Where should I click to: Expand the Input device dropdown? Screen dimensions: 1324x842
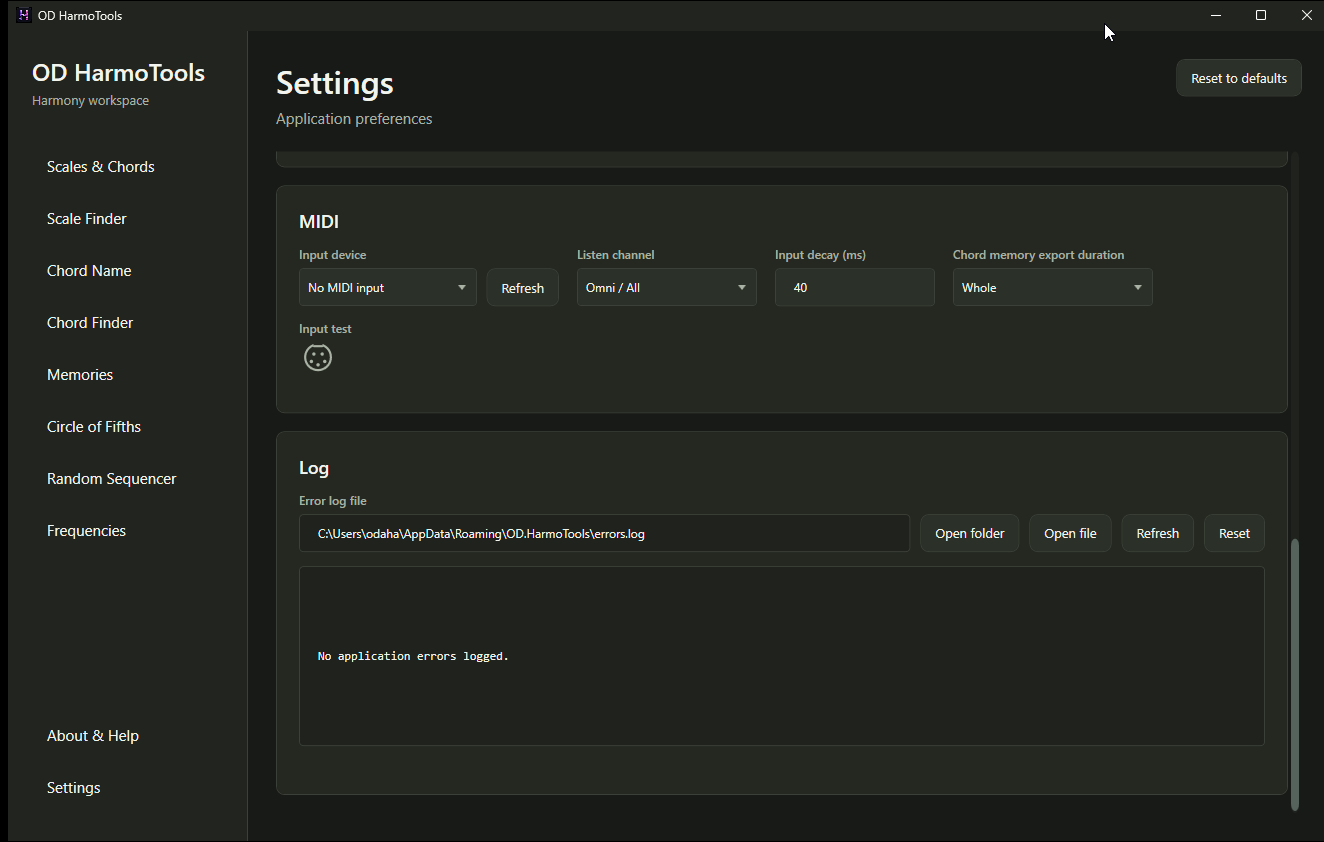(x=388, y=288)
